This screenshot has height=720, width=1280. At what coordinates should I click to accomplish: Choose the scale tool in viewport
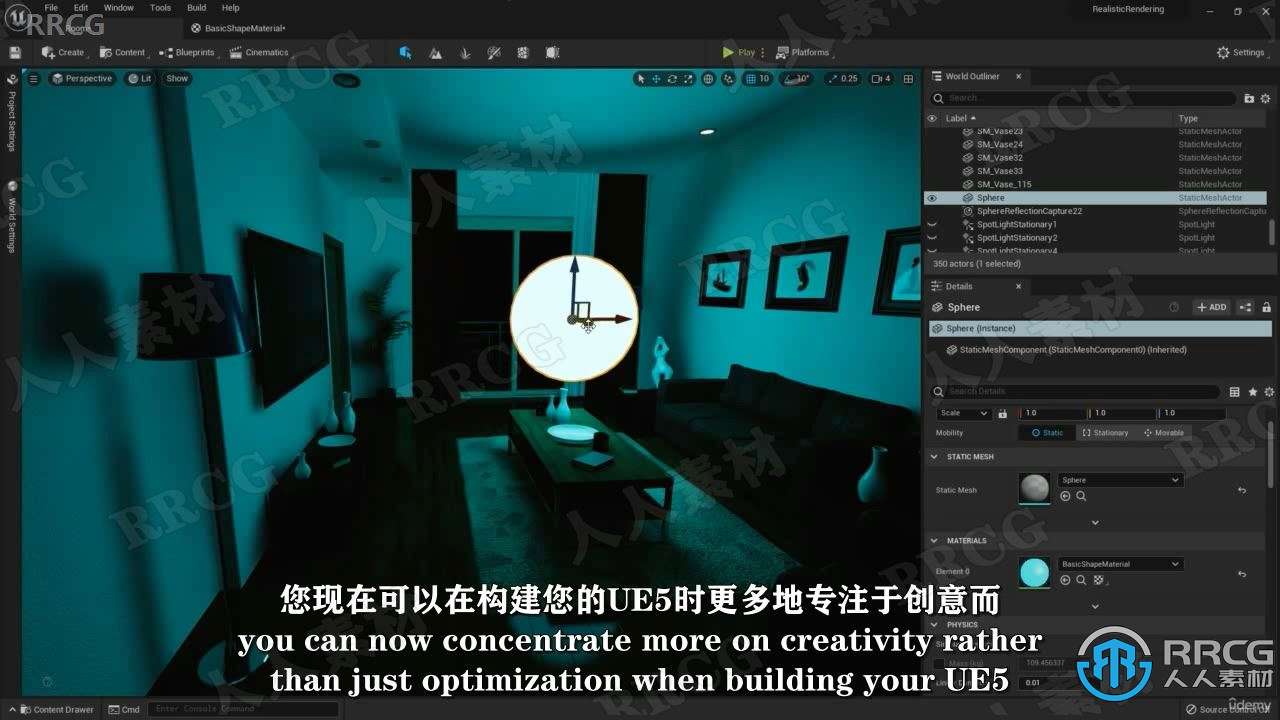(687, 78)
